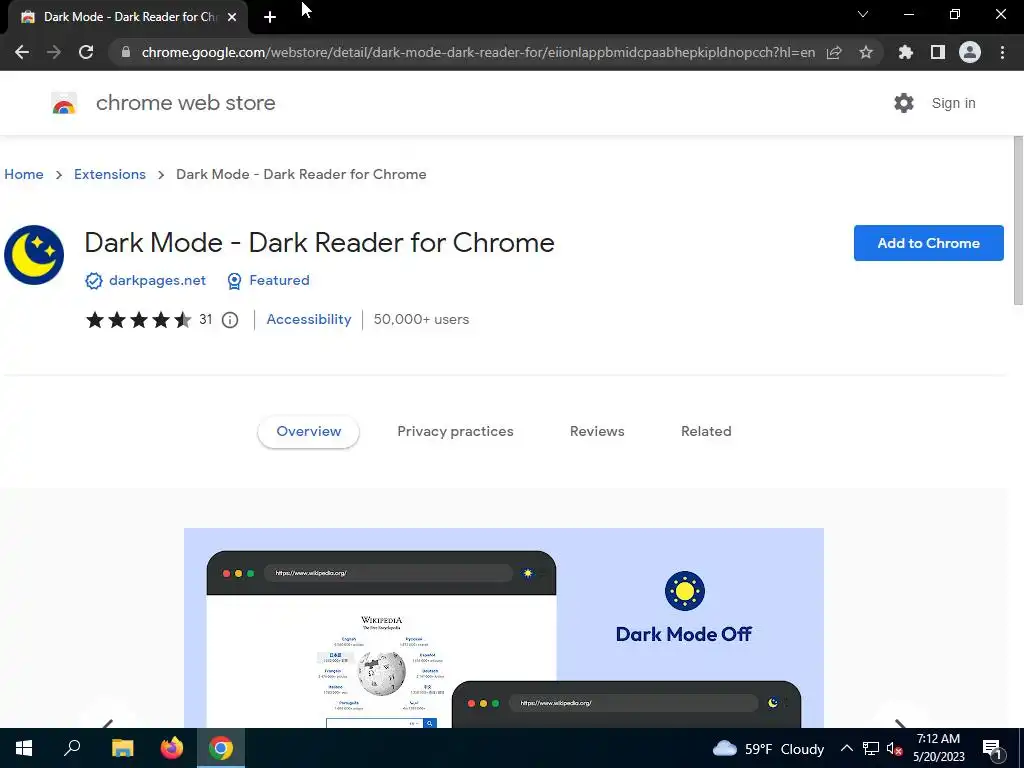Click the Dark Mode Off screenshot
The image size is (1024, 768).
tap(504, 628)
